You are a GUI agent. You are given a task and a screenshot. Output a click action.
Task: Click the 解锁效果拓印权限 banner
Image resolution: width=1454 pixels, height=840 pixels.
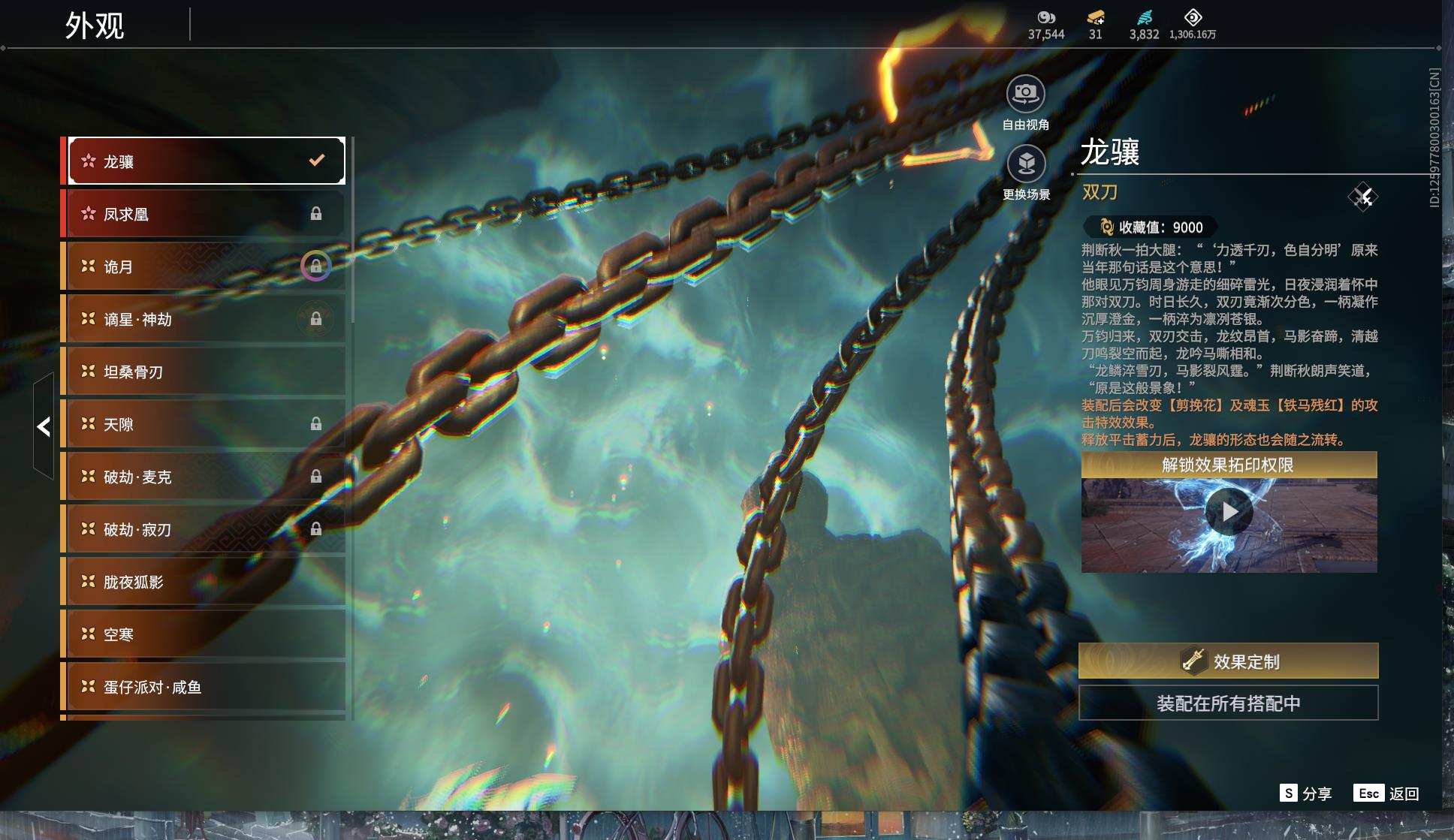(x=1229, y=465)
